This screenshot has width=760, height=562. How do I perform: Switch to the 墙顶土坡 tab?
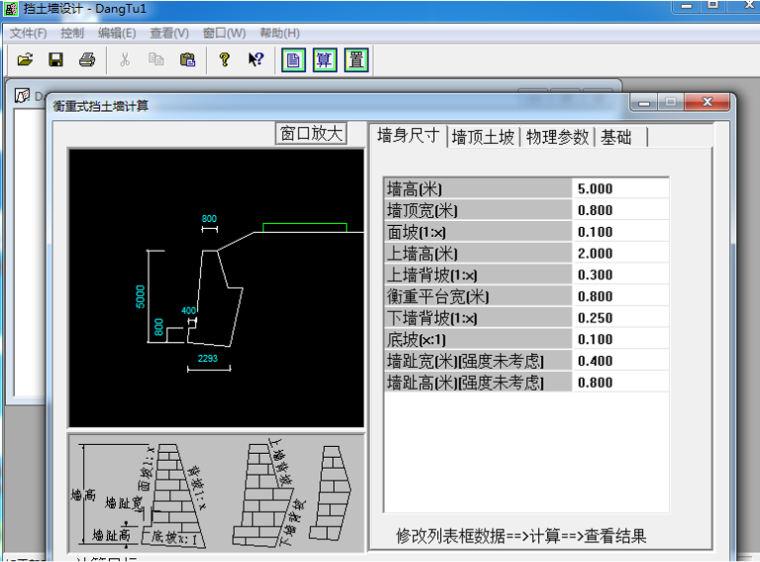483,137
